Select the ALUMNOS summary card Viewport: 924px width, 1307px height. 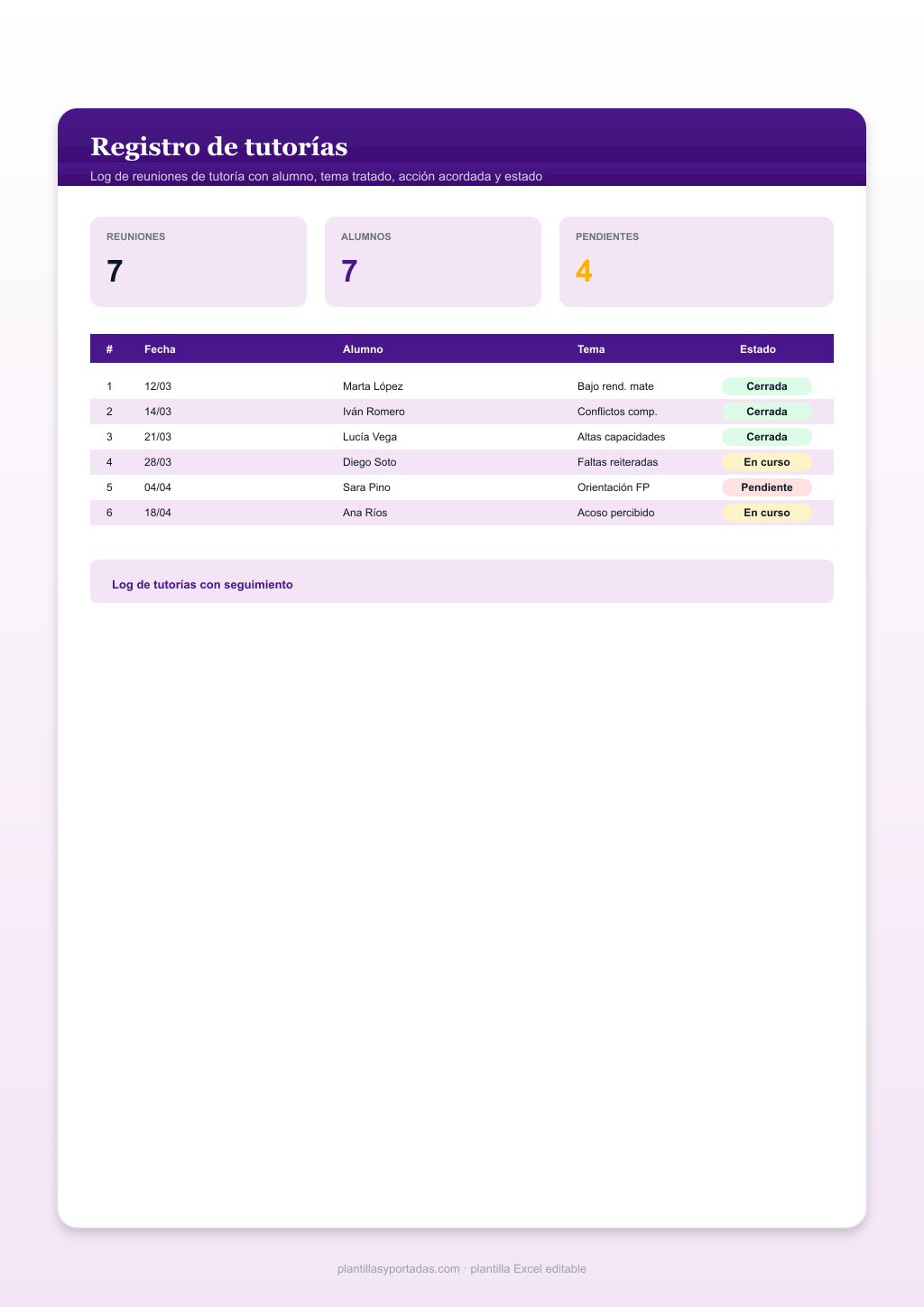click(433, 262)
